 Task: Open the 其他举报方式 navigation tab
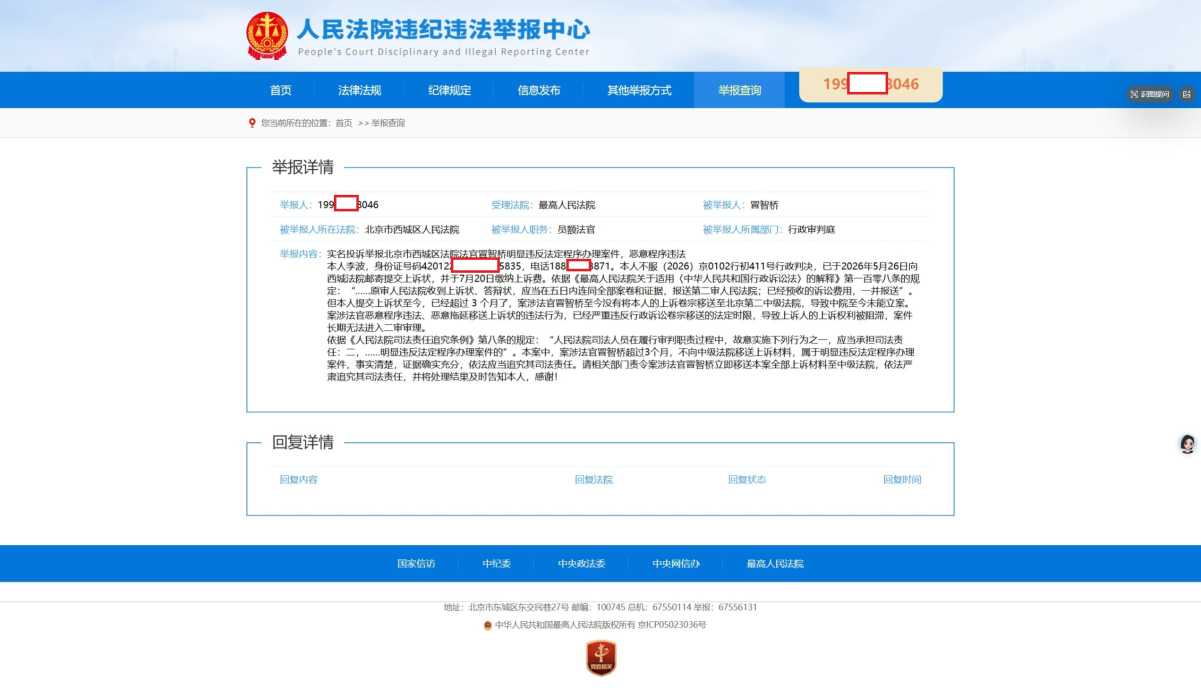[639, 90]
